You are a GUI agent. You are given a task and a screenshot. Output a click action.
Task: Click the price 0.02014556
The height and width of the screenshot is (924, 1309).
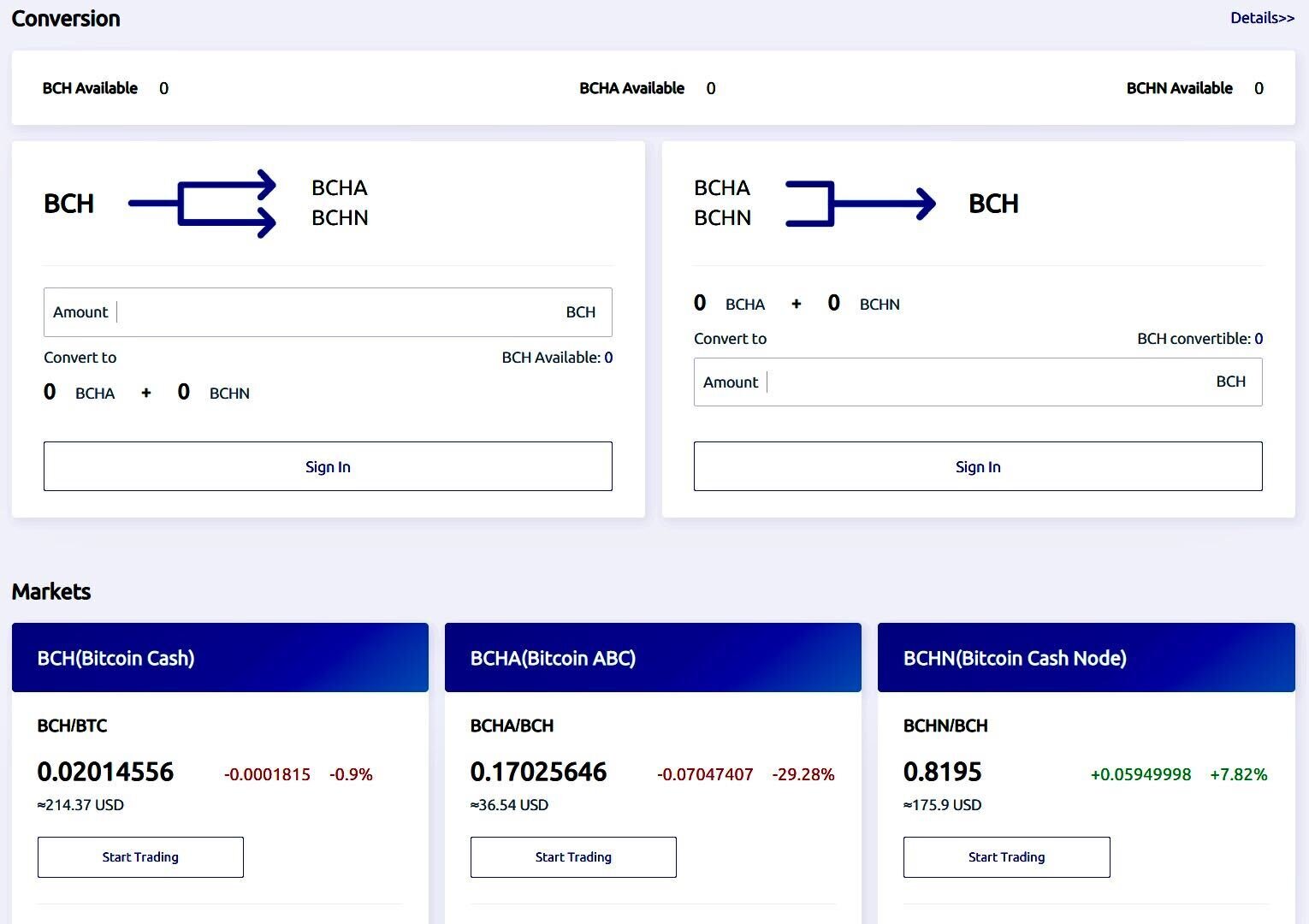pyautogui.click(x=105, y=773)
